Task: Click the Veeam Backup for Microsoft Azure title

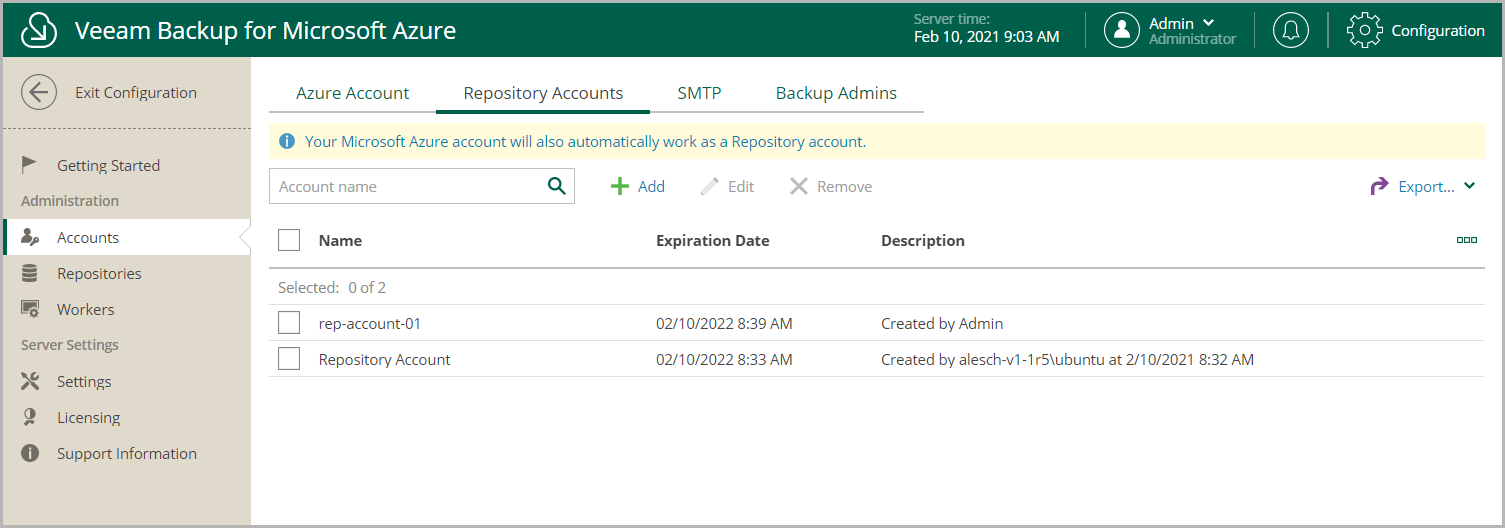Action: [x=266, y=31]
